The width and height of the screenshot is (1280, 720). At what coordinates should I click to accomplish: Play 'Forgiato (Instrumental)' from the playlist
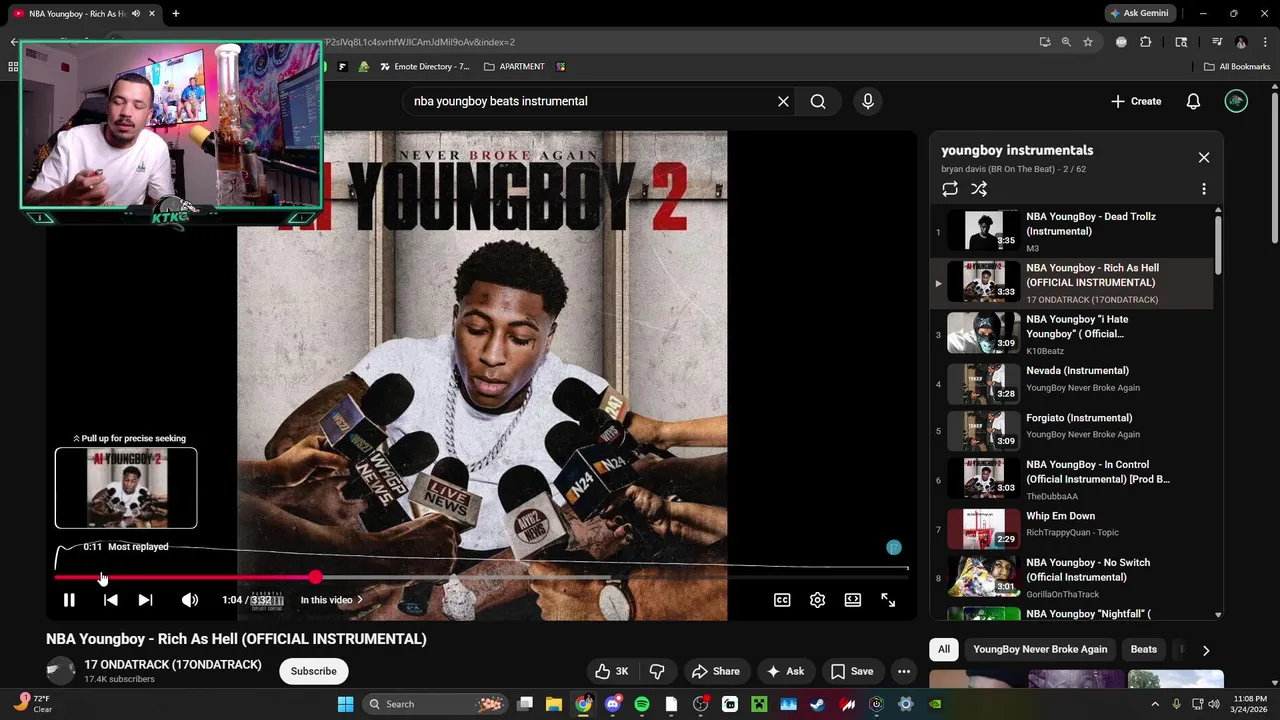pos(1073,429)
